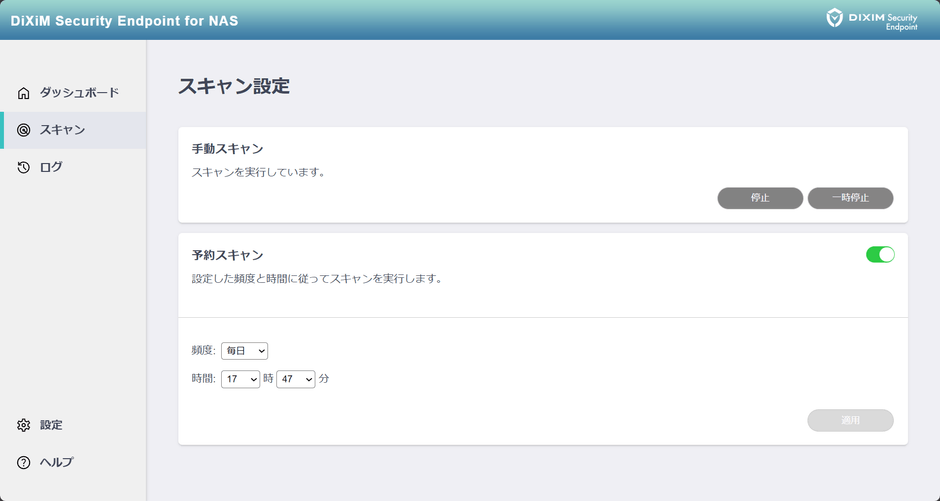
Task: Select the ログ menu item
Action: point(51,167)
